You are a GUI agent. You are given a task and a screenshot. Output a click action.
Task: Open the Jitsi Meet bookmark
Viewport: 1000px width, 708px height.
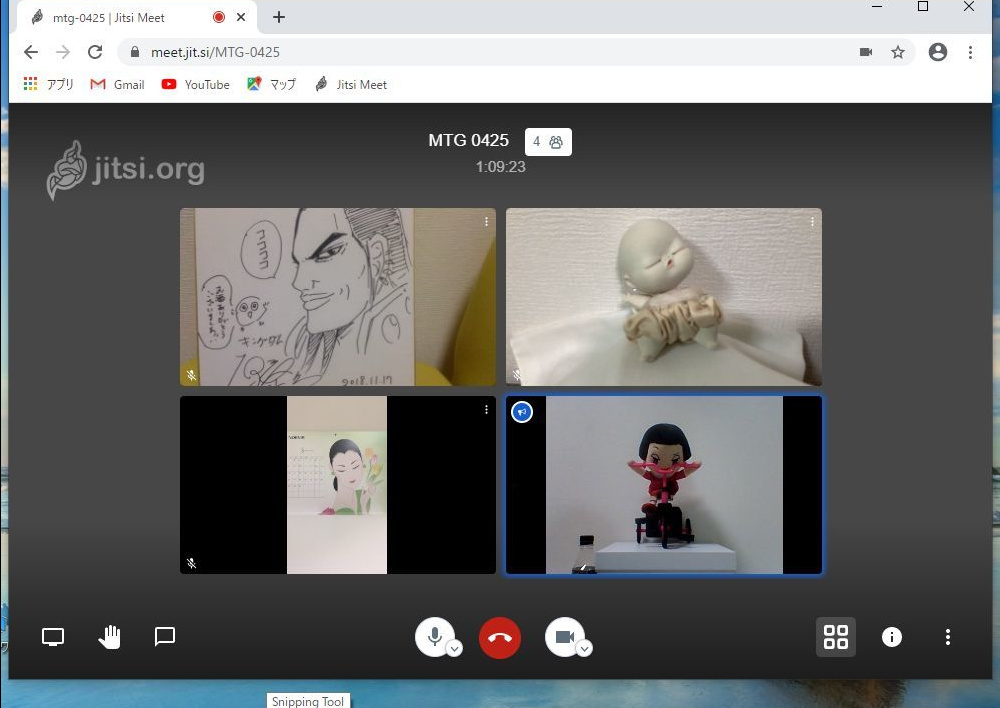click(351, 84)
